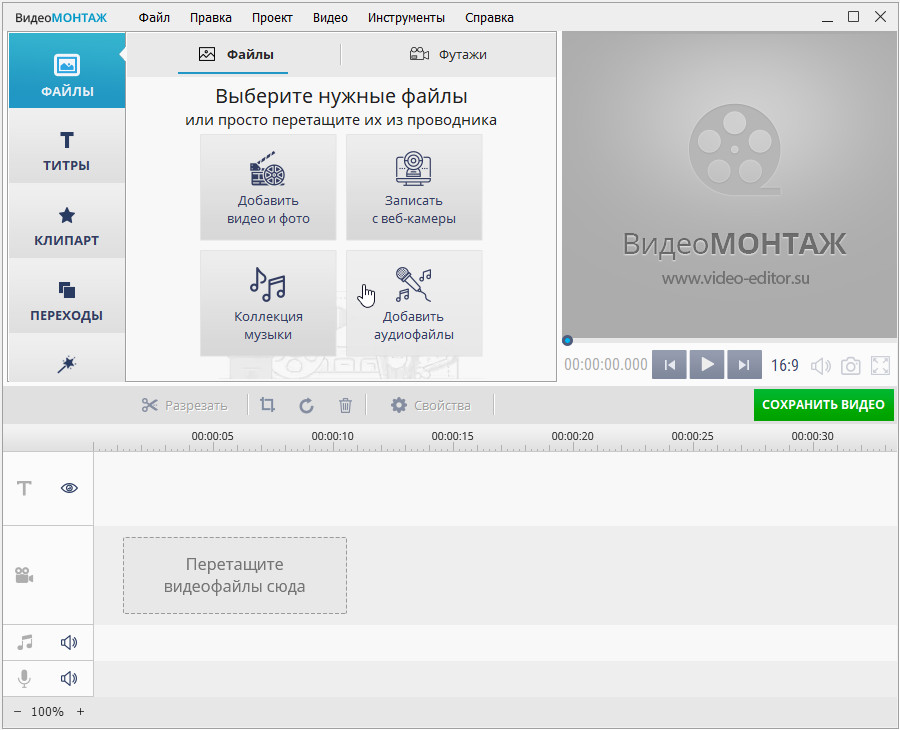Mute the music track speaker
900x730 pixels.
[69, 642]
